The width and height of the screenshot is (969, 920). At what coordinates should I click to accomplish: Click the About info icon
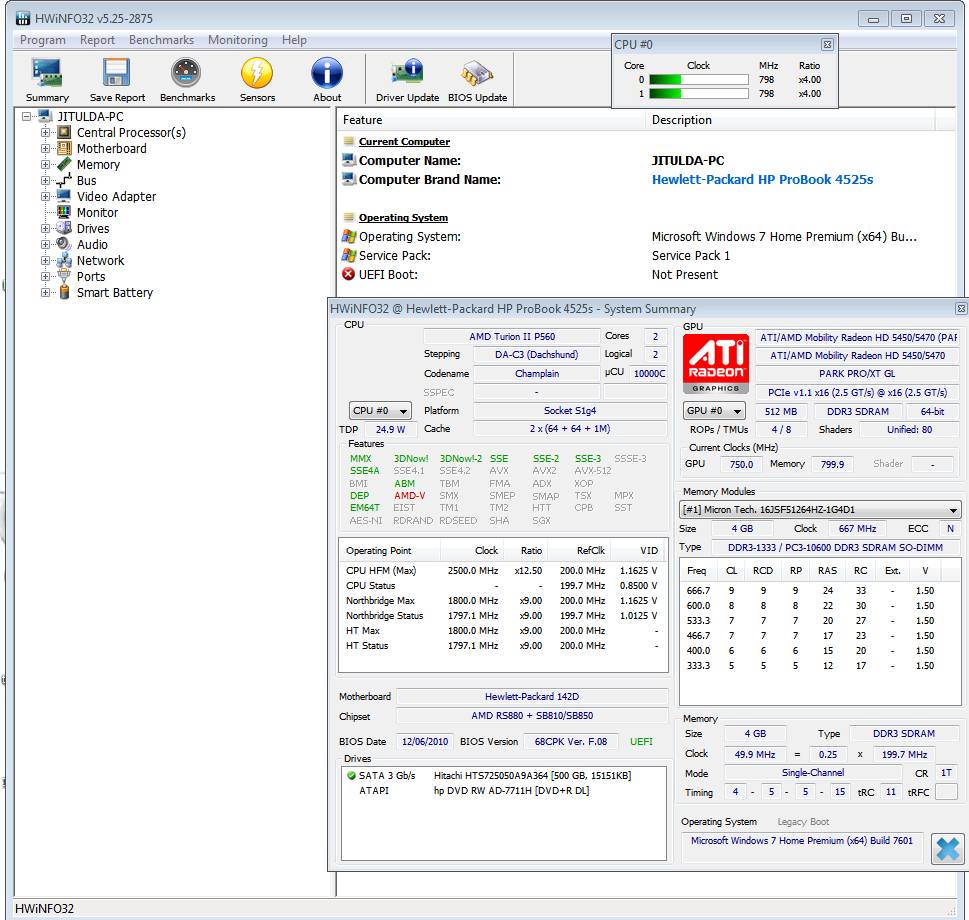pos(327,73)
